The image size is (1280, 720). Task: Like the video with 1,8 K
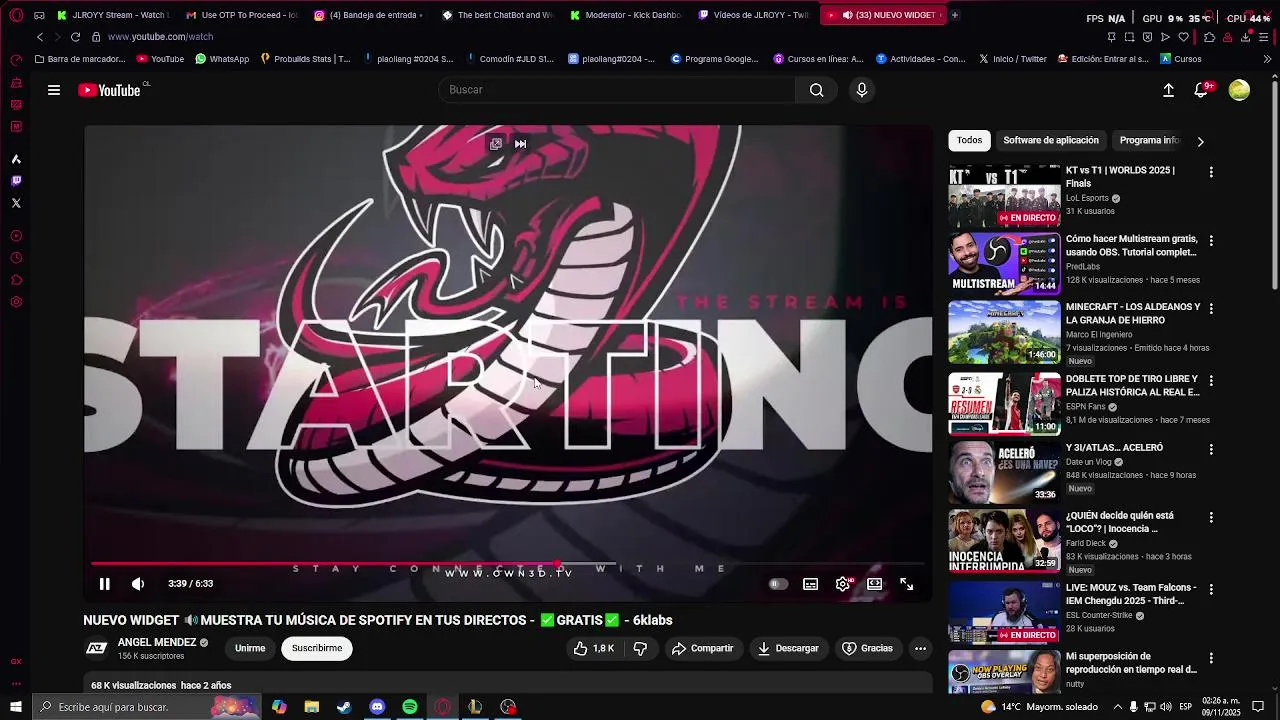point(594,649)
